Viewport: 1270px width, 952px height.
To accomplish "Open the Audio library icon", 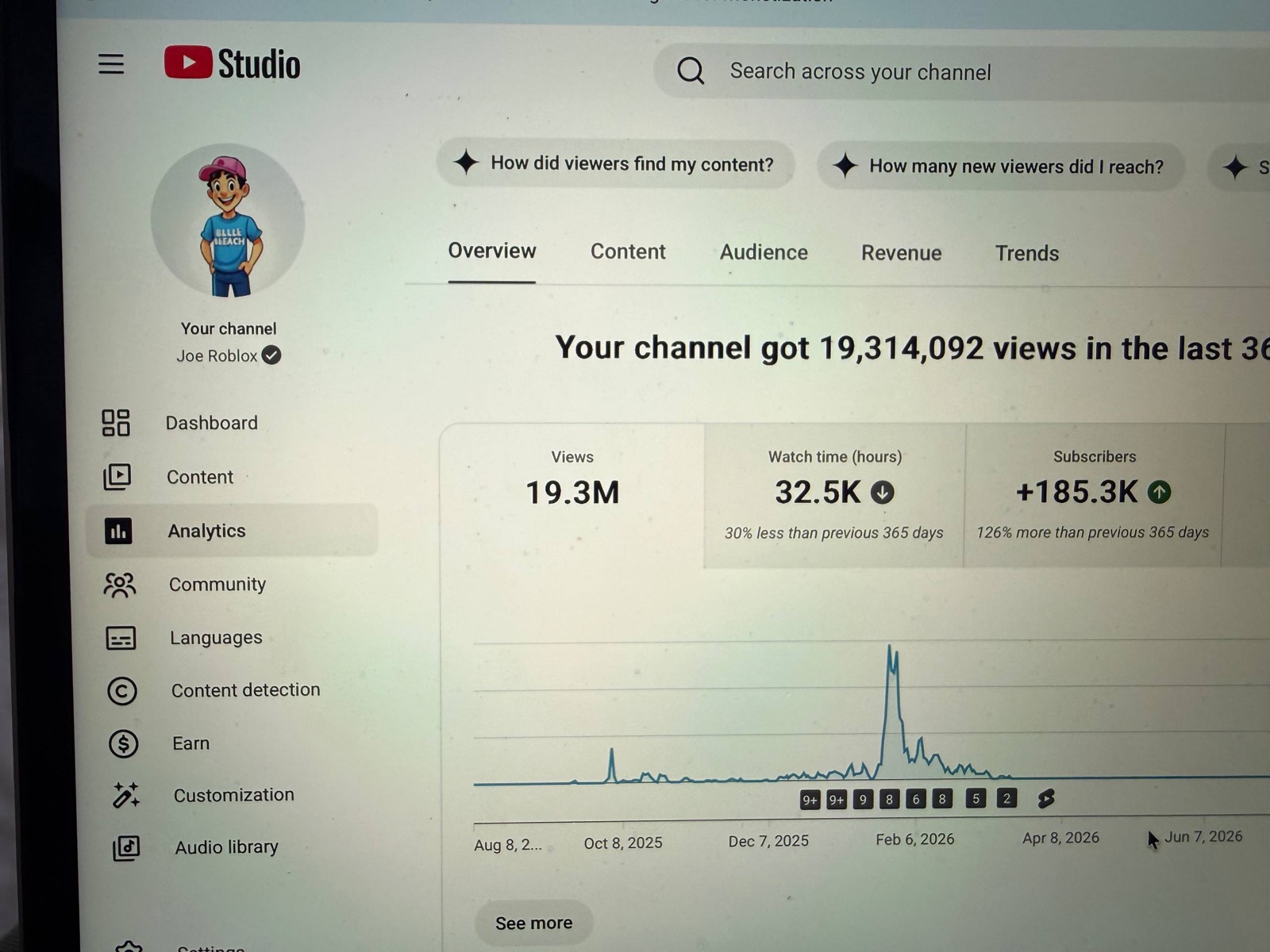I will click(x=126, y=848).
